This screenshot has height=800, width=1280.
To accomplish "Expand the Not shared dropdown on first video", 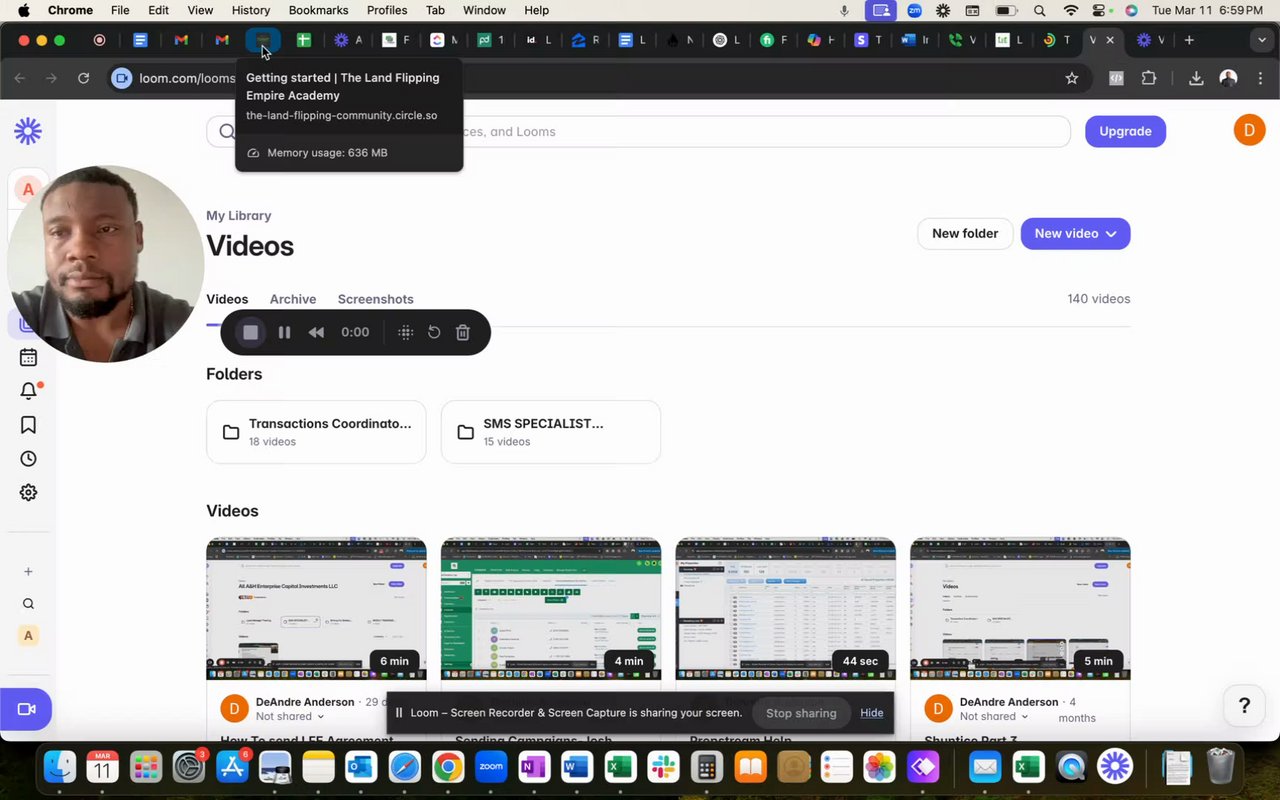I will [x=290, y=716].
